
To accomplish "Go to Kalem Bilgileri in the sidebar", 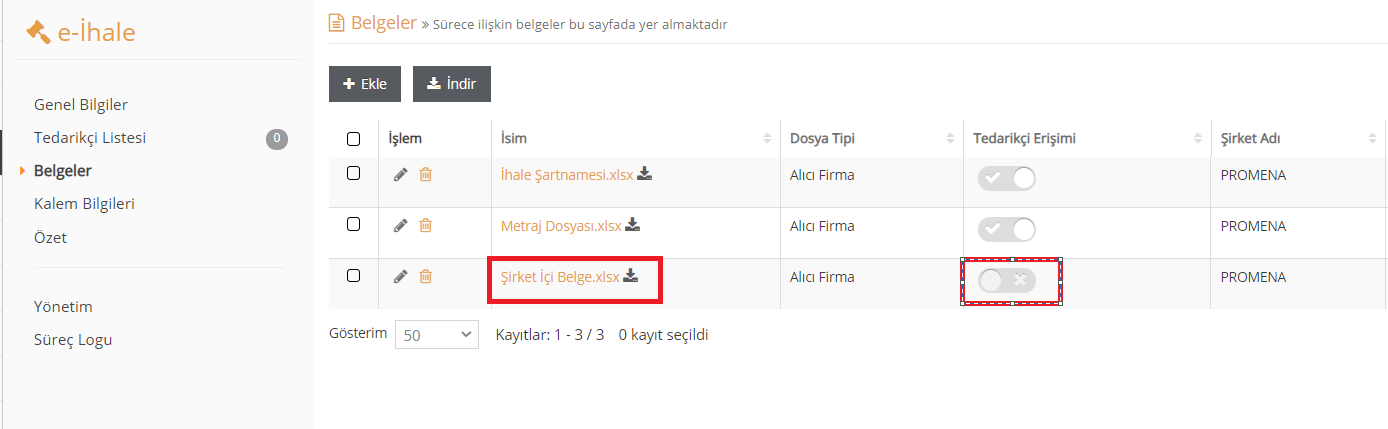I will pyautogui.click(x=84, y=204).
